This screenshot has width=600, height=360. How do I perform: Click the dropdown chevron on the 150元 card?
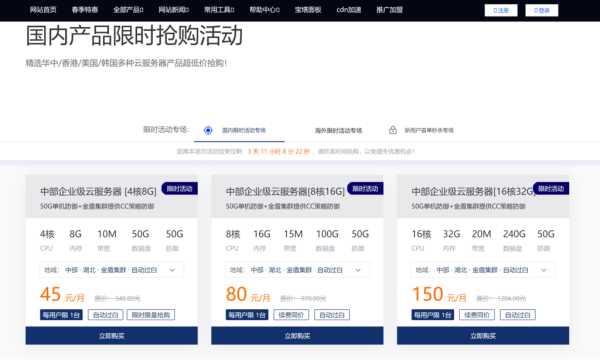[543, 270]
